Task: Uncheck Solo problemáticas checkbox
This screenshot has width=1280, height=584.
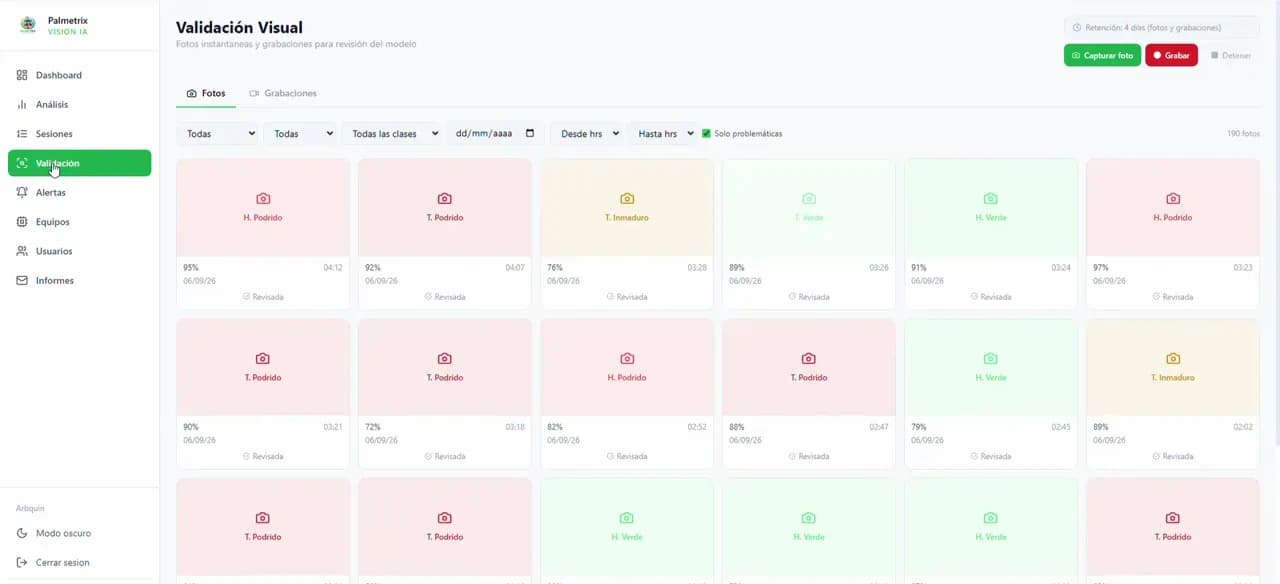Action: click(x=706, y=133)
